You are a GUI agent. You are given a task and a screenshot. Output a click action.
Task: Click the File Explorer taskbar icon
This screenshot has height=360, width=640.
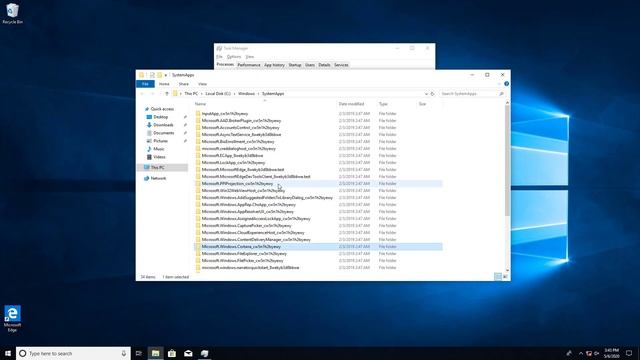pyautogui.click(x=156, y=353)
